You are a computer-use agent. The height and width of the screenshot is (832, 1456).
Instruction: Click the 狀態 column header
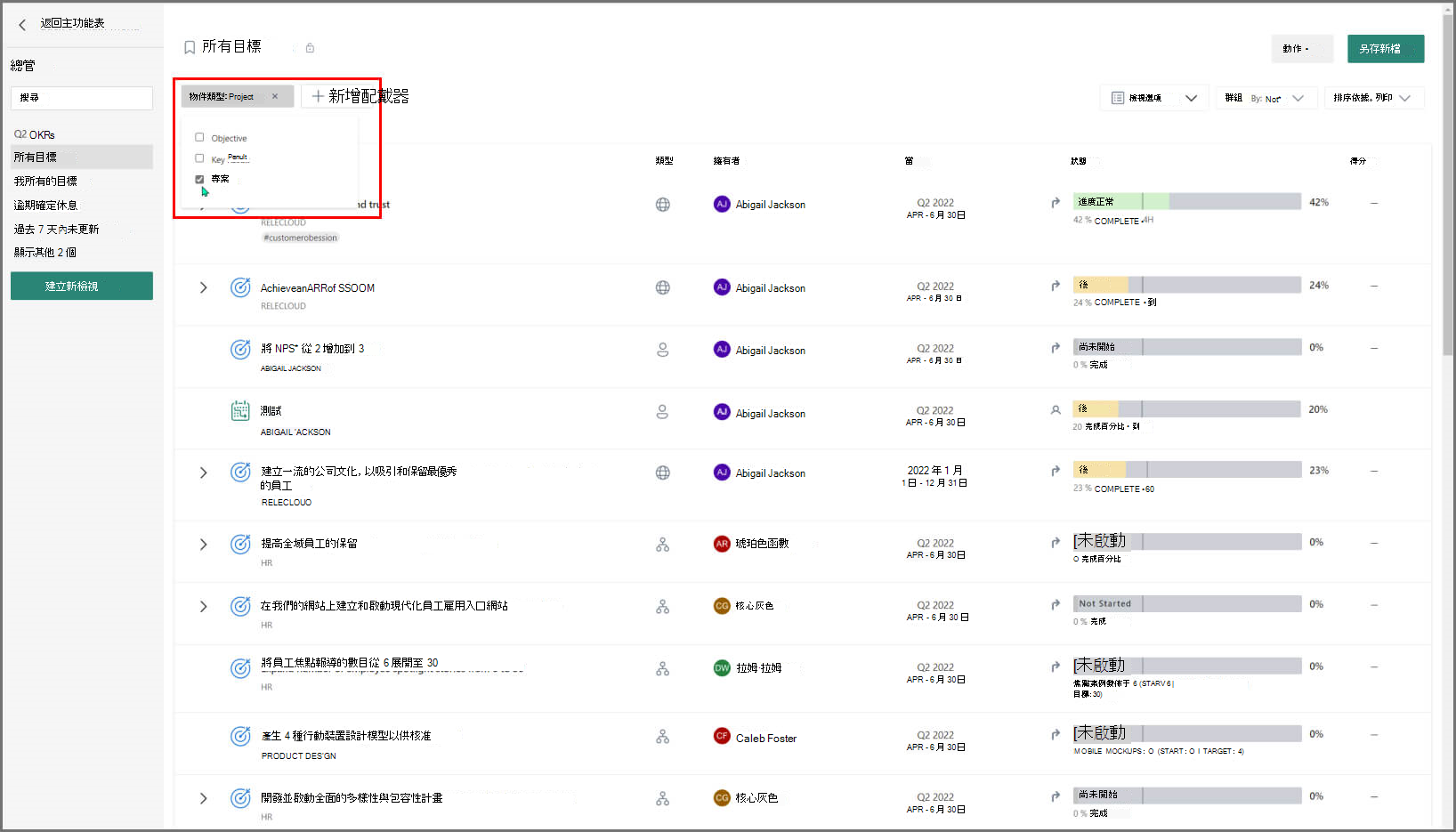click(1079, 161)
